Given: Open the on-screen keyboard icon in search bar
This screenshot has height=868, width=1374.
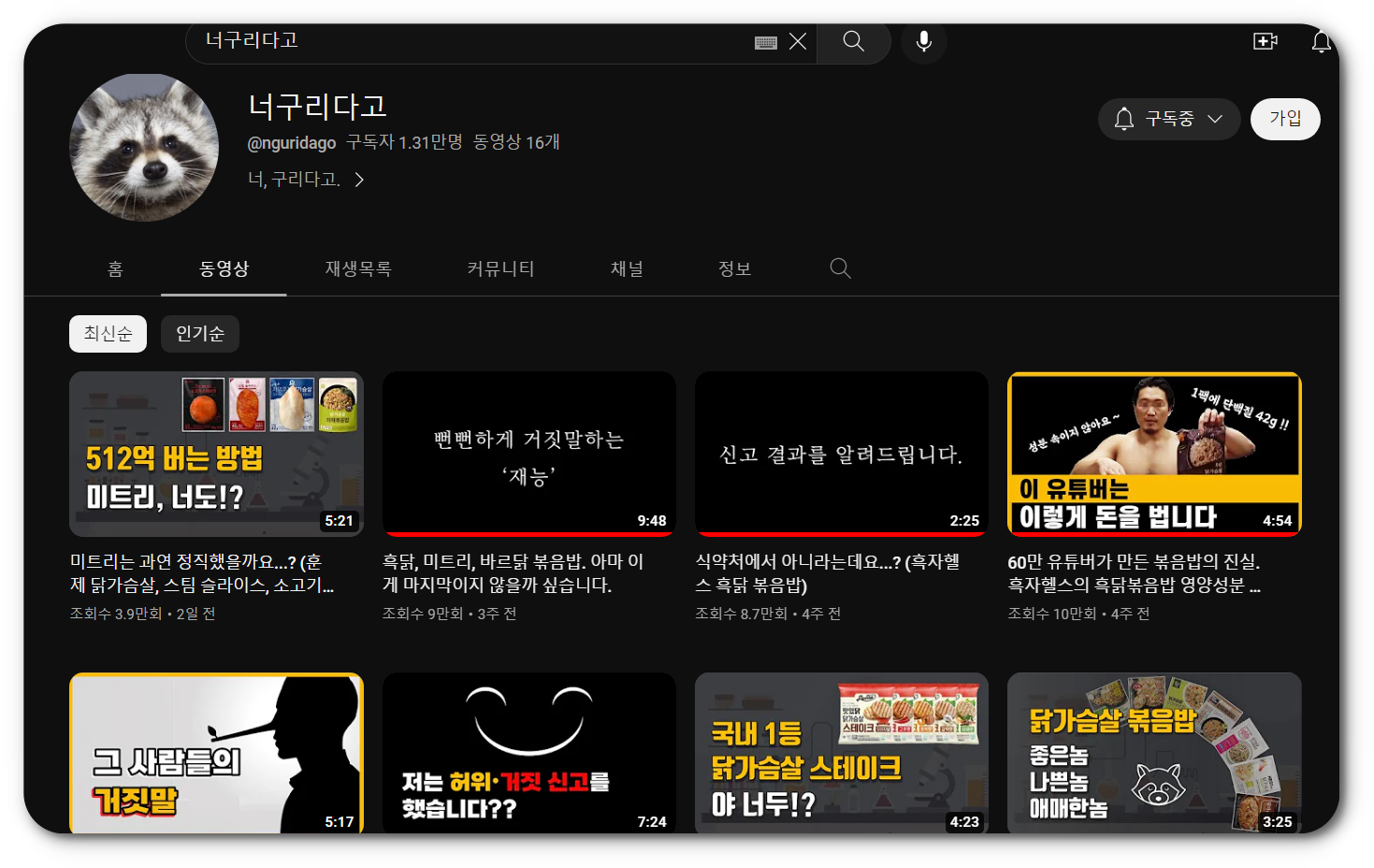Looking at the screenshot, I should 767,41.
